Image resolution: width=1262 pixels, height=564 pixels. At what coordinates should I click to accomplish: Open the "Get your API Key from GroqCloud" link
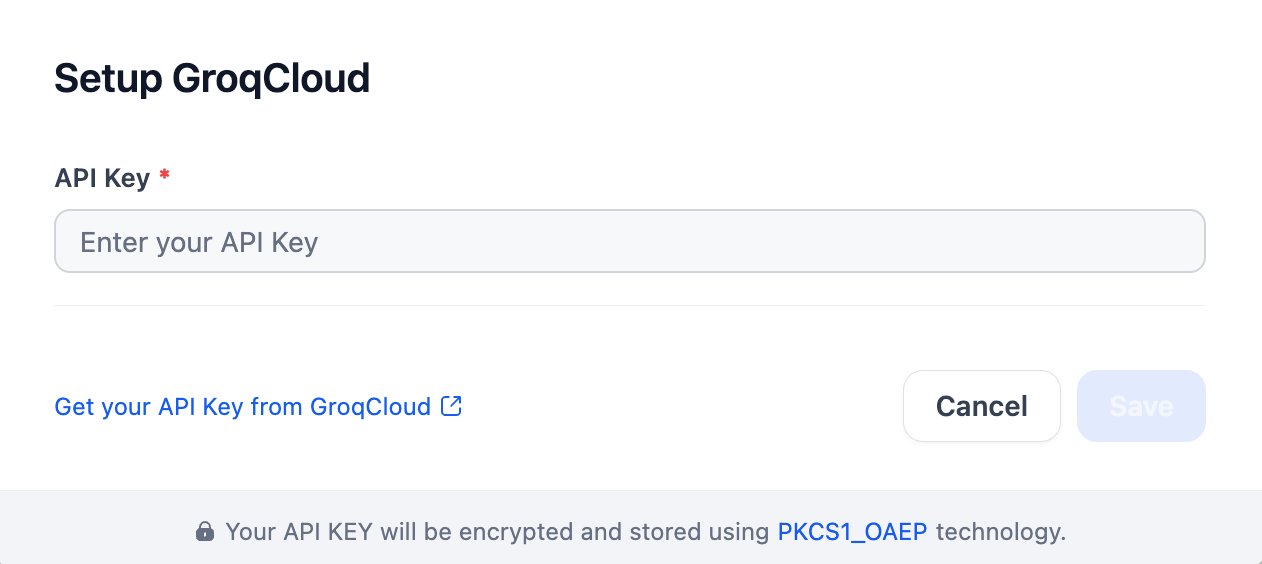(x=243, y=407)
